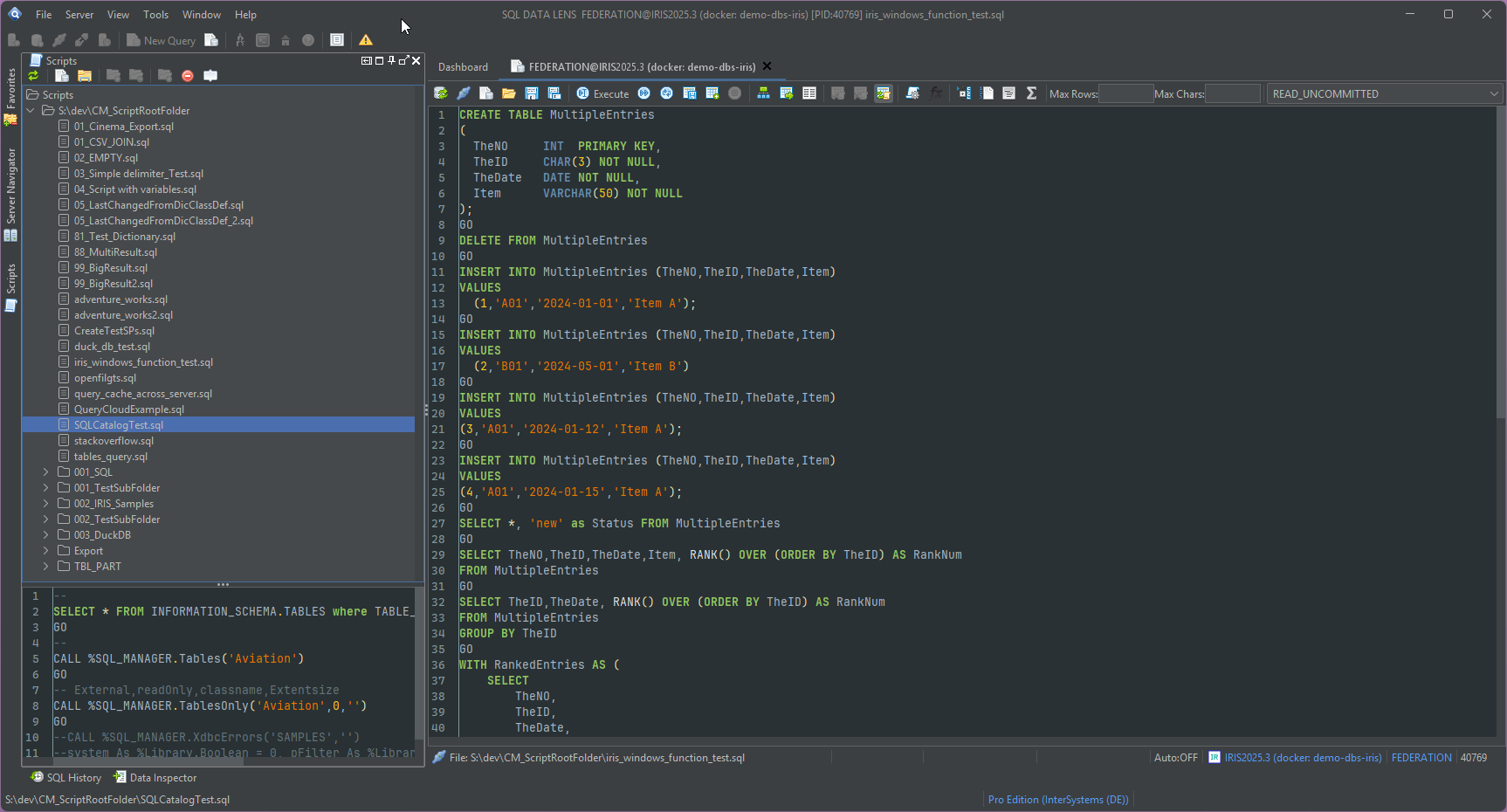Screen dimensions: 1507x812
Task: Open the View menu
Action: [x=118, y=15]
